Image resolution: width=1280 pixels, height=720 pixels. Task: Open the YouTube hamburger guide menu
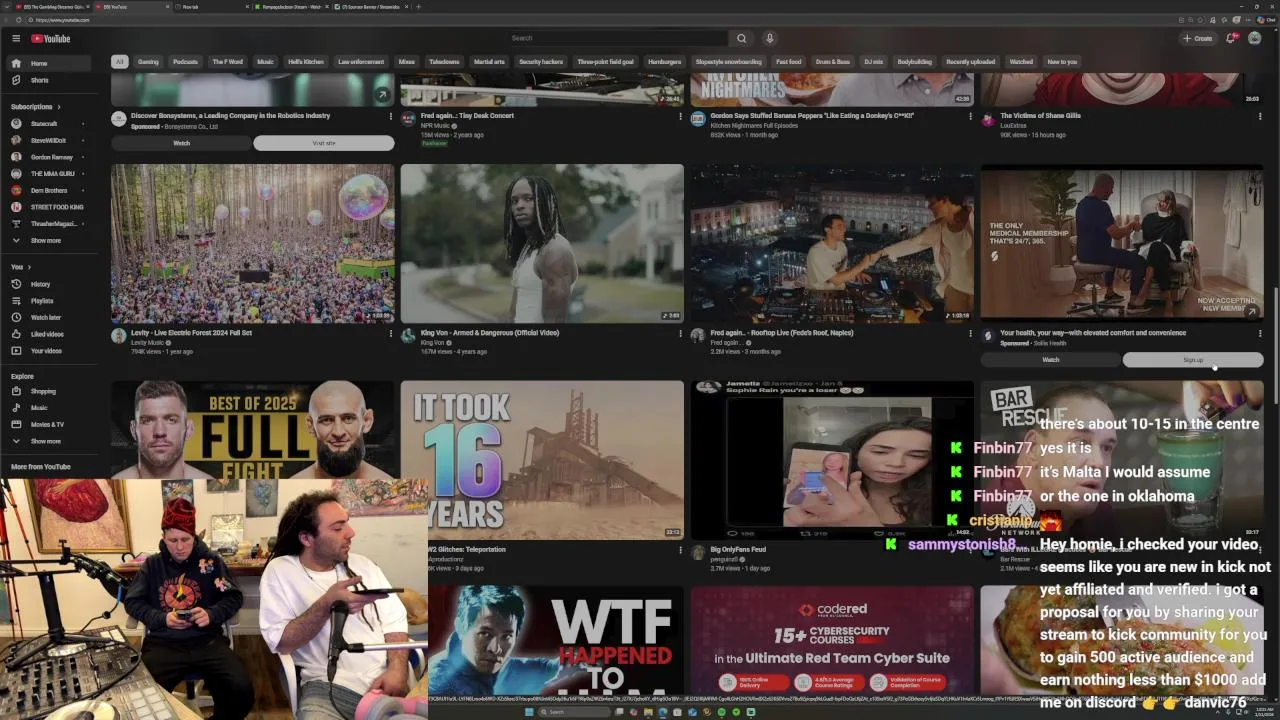tap(16, 38)
